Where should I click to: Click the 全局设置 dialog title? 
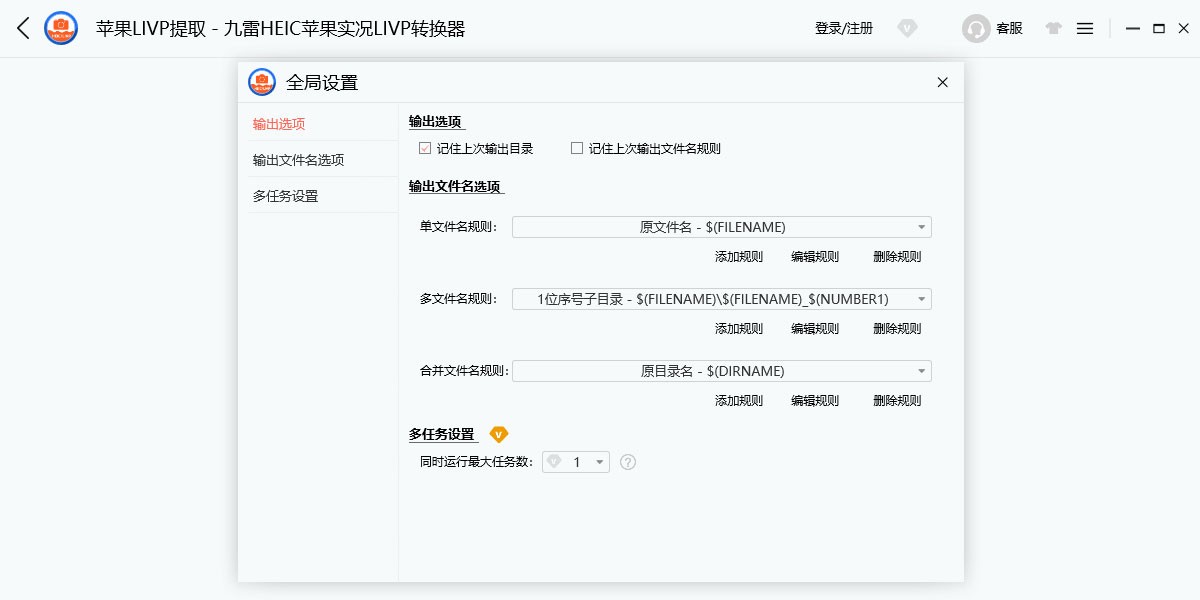322,83
